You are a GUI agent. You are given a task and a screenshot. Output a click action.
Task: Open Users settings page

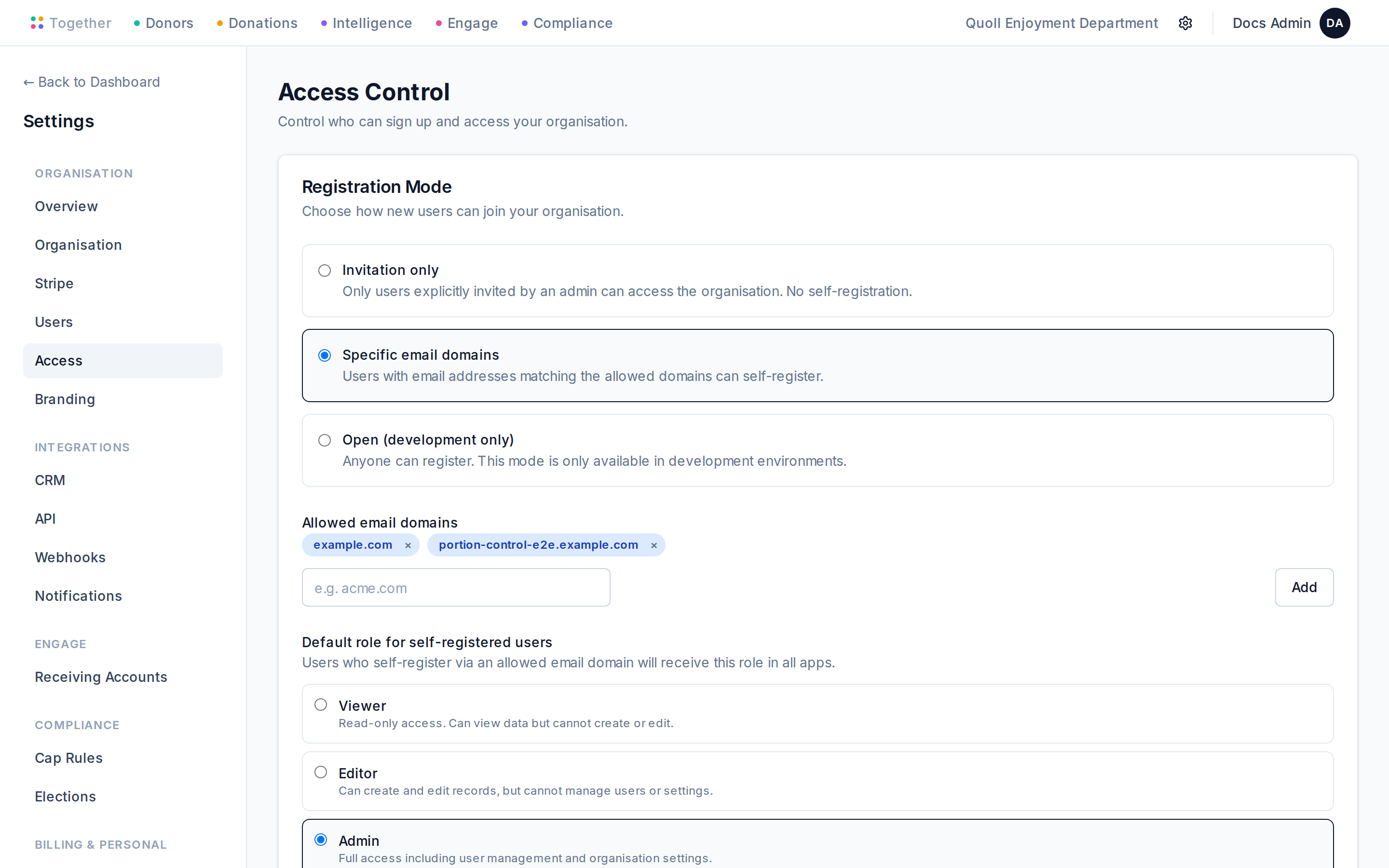point(123,322)
